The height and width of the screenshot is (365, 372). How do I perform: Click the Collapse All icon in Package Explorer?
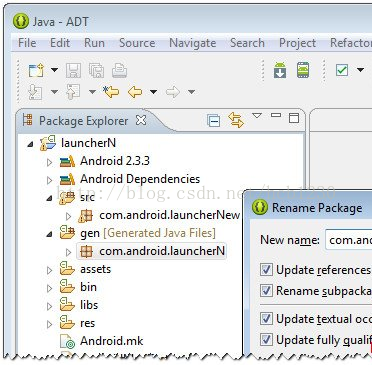[x=213, y=120]
